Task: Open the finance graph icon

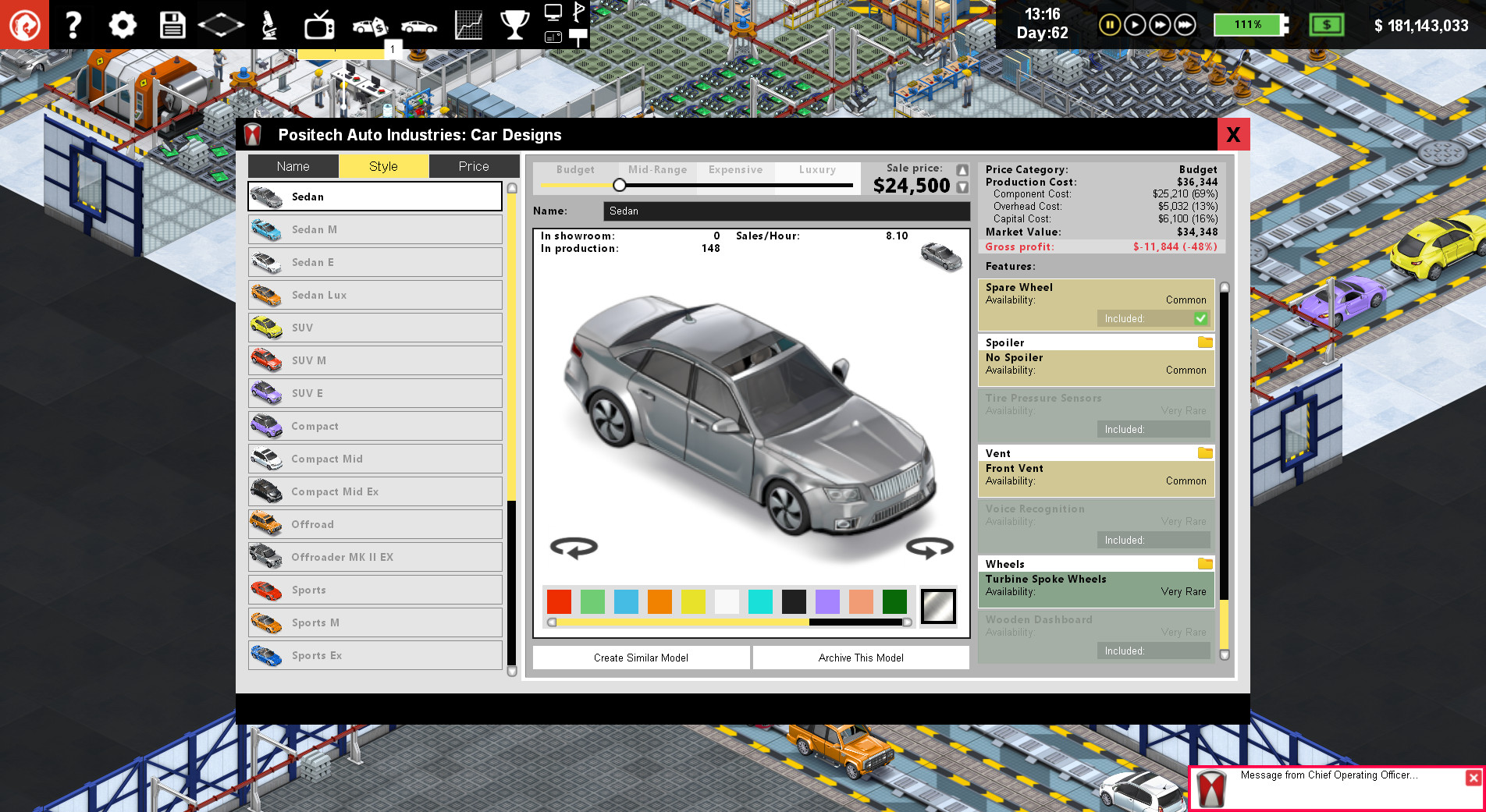Action: click(x=467, y=24)
